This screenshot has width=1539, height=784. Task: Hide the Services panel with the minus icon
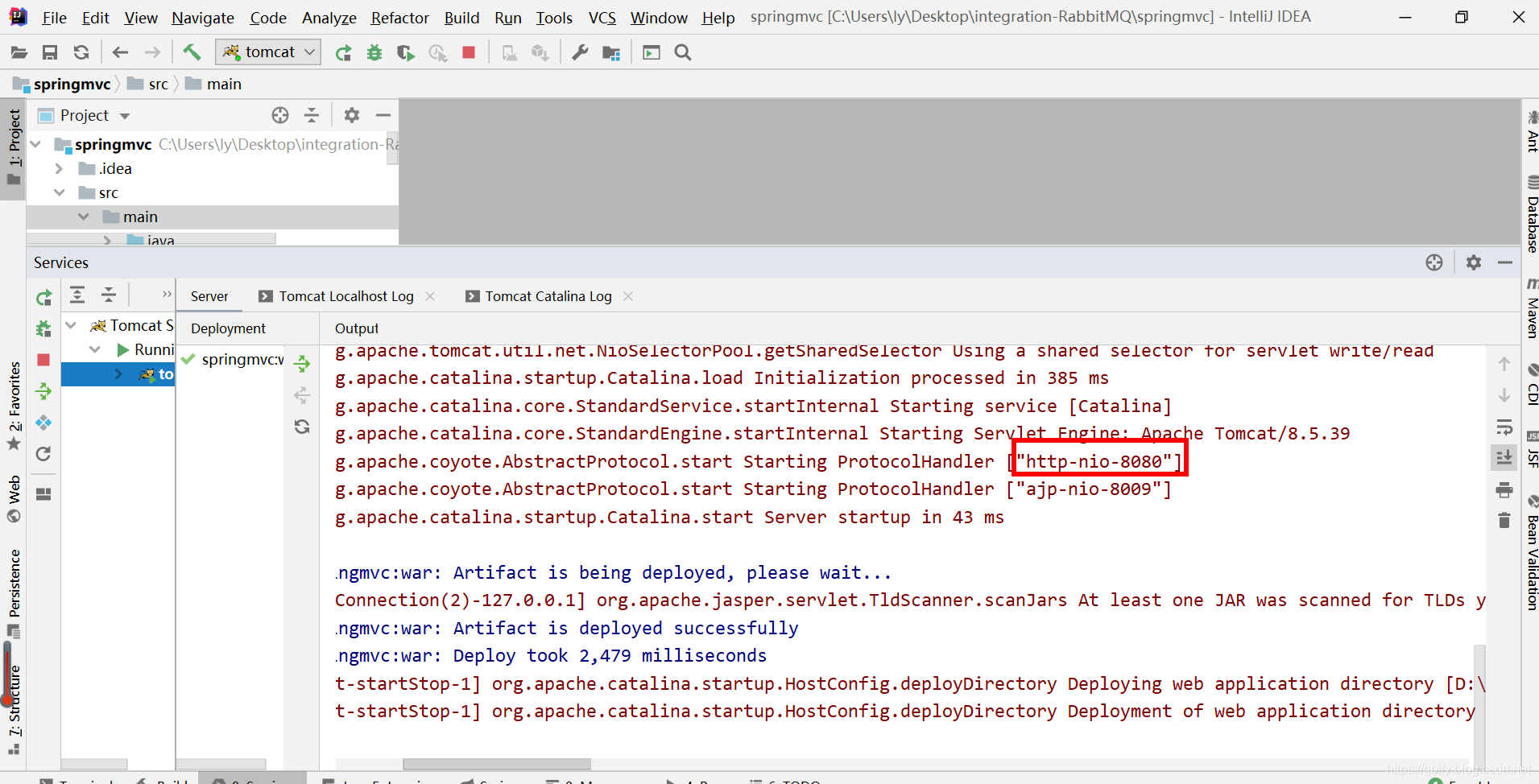coord(1505,262)
